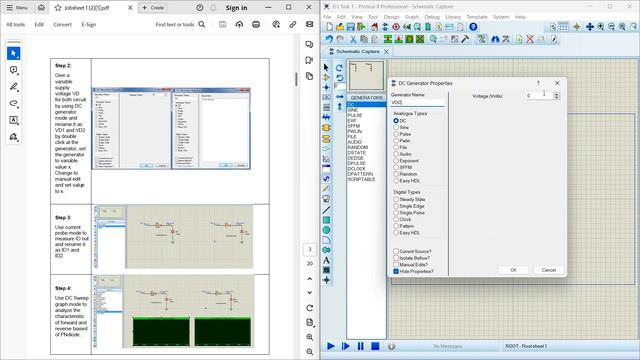Image resolution: width=640 pixels, height=360 pixels.
Task: Select the Steady State digital type radio
Action: [x=396, y=199]
